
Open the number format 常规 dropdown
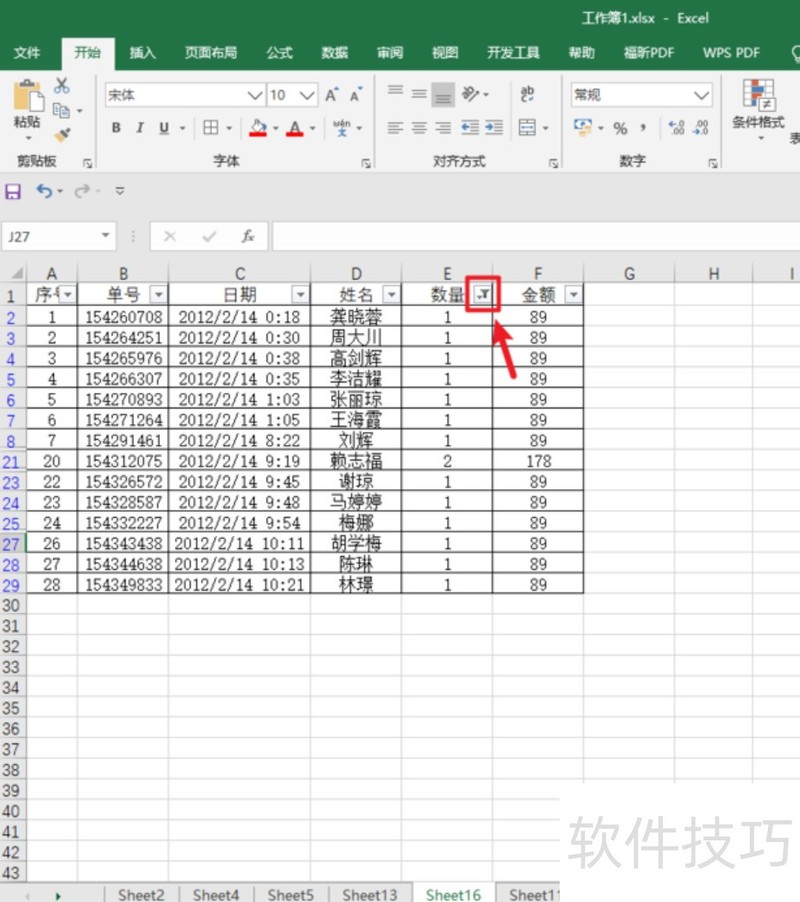click(x=701, y=95)
